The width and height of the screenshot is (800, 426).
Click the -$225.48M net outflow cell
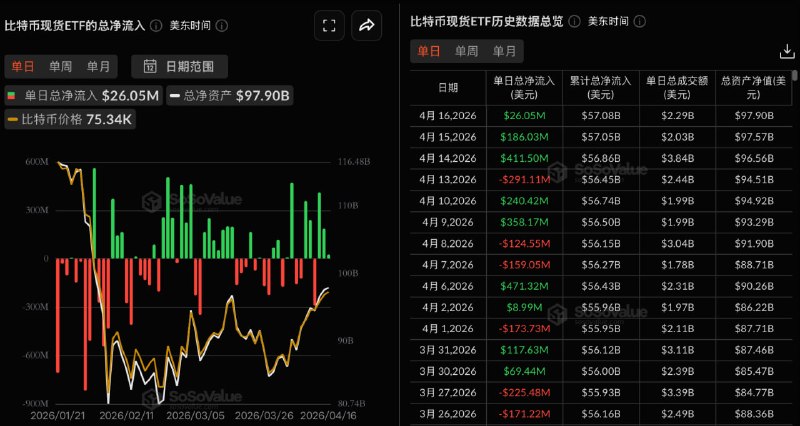(x=524, y=392)
